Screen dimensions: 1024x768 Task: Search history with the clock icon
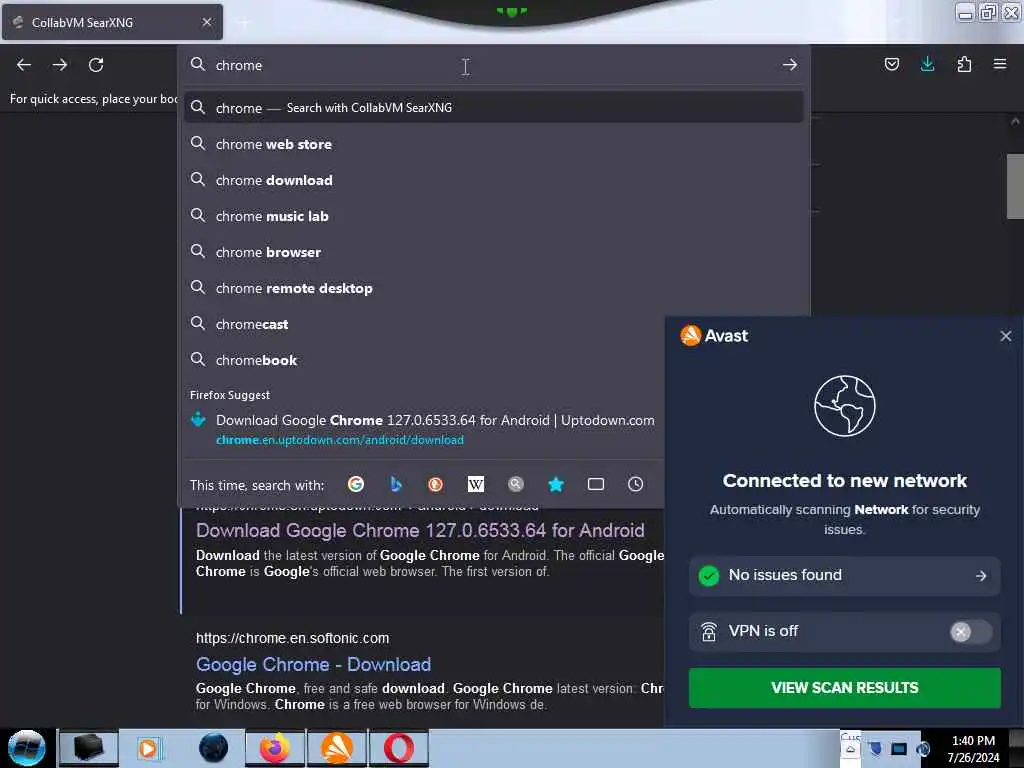635,484
